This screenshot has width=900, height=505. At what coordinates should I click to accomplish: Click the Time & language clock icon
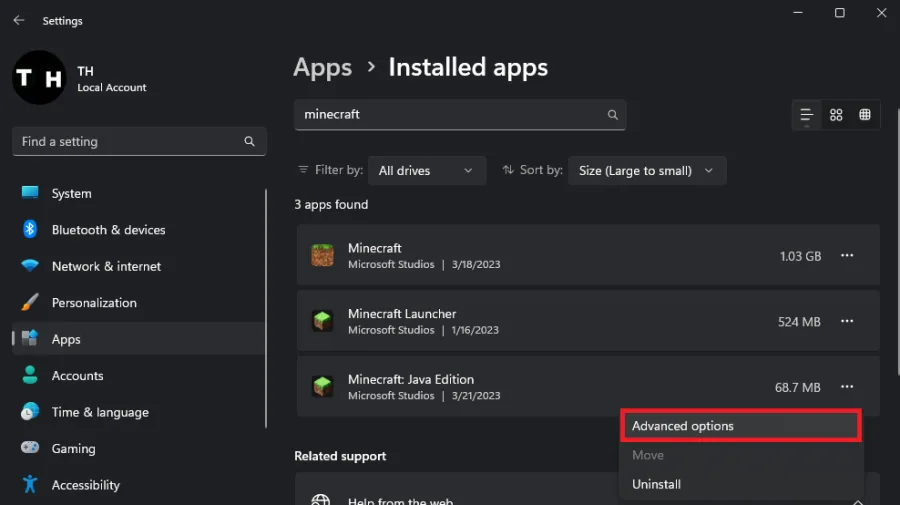pyautogui.click(x=30, y=411)
